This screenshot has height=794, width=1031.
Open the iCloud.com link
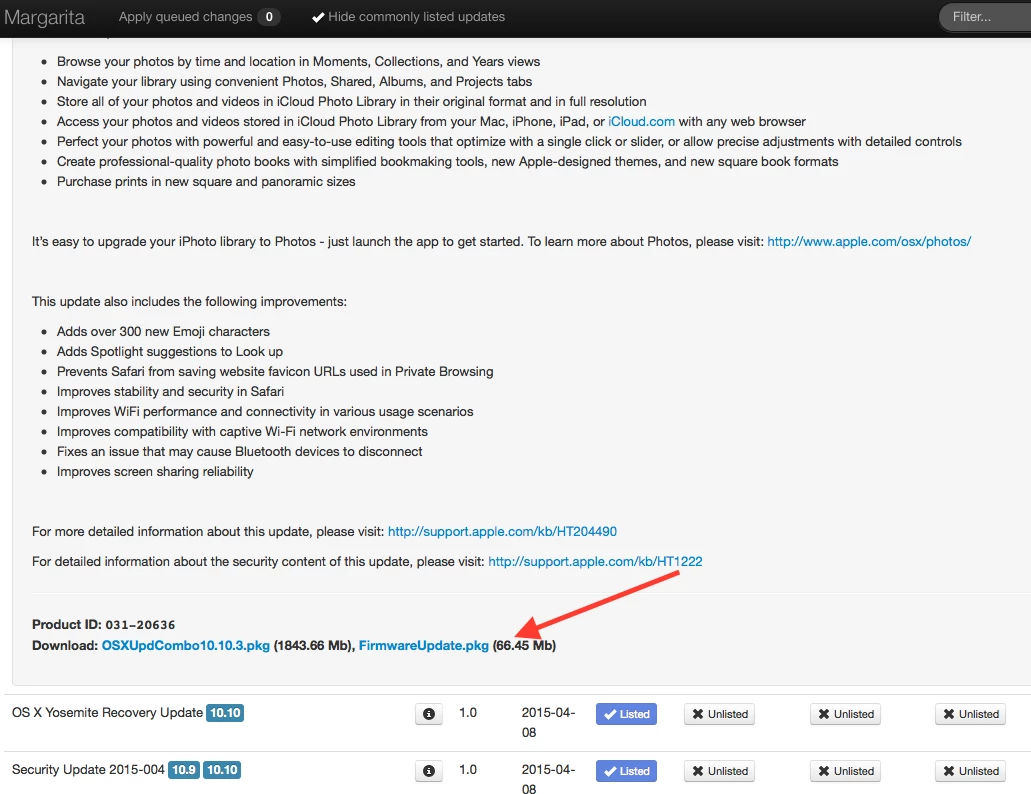click(641, 122)
